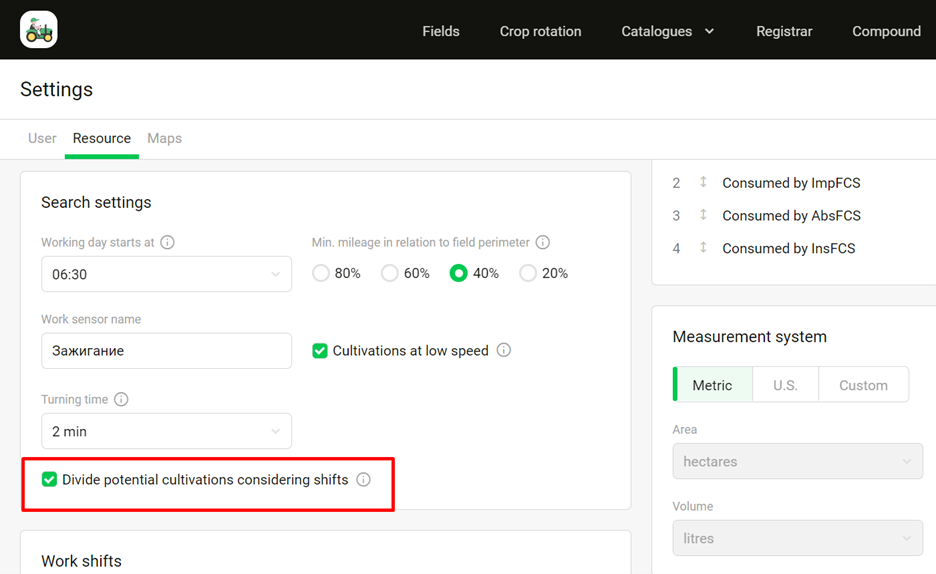Click the Work sensor name input field

166,351
